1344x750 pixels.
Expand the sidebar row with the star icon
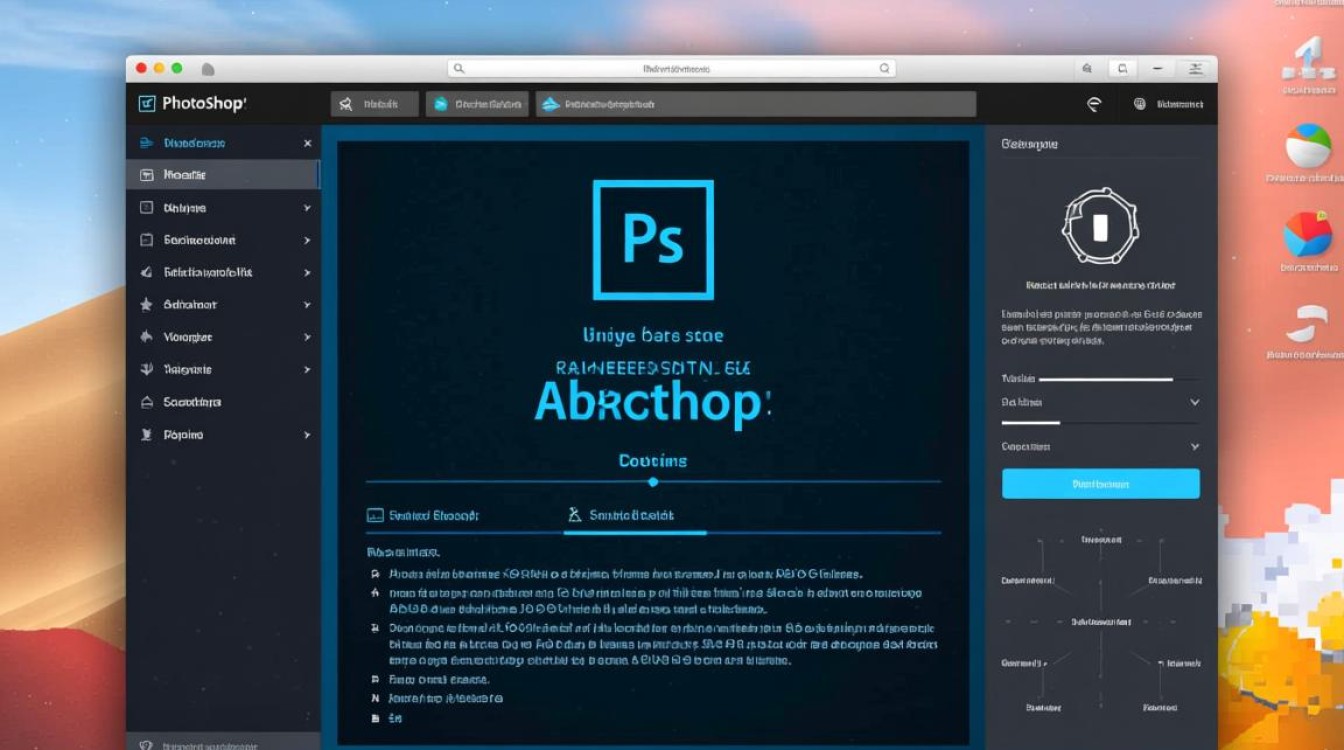coord(307,304)
